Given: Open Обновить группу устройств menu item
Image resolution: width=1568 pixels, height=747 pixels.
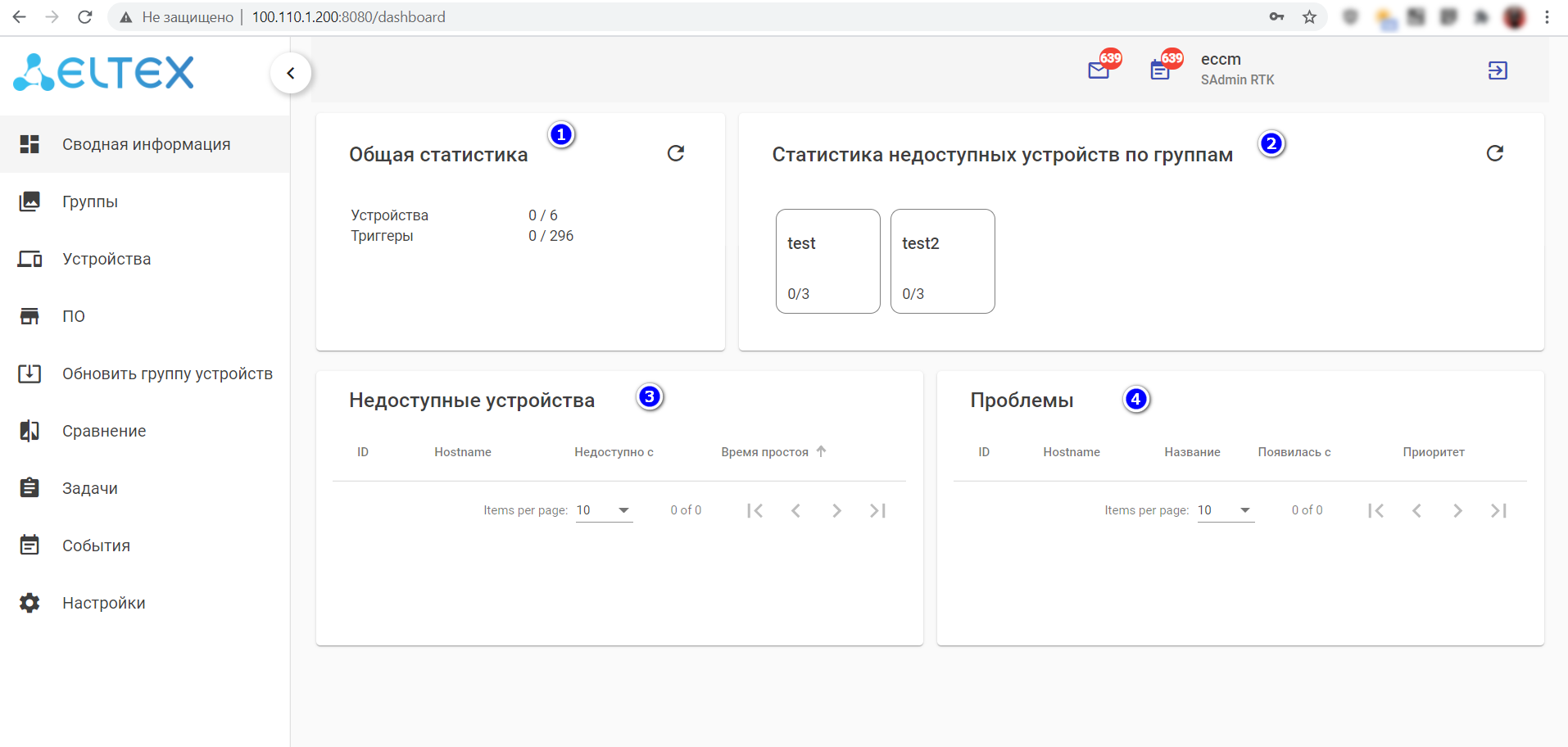Looking at the screenshot, I should click(145, 373).
